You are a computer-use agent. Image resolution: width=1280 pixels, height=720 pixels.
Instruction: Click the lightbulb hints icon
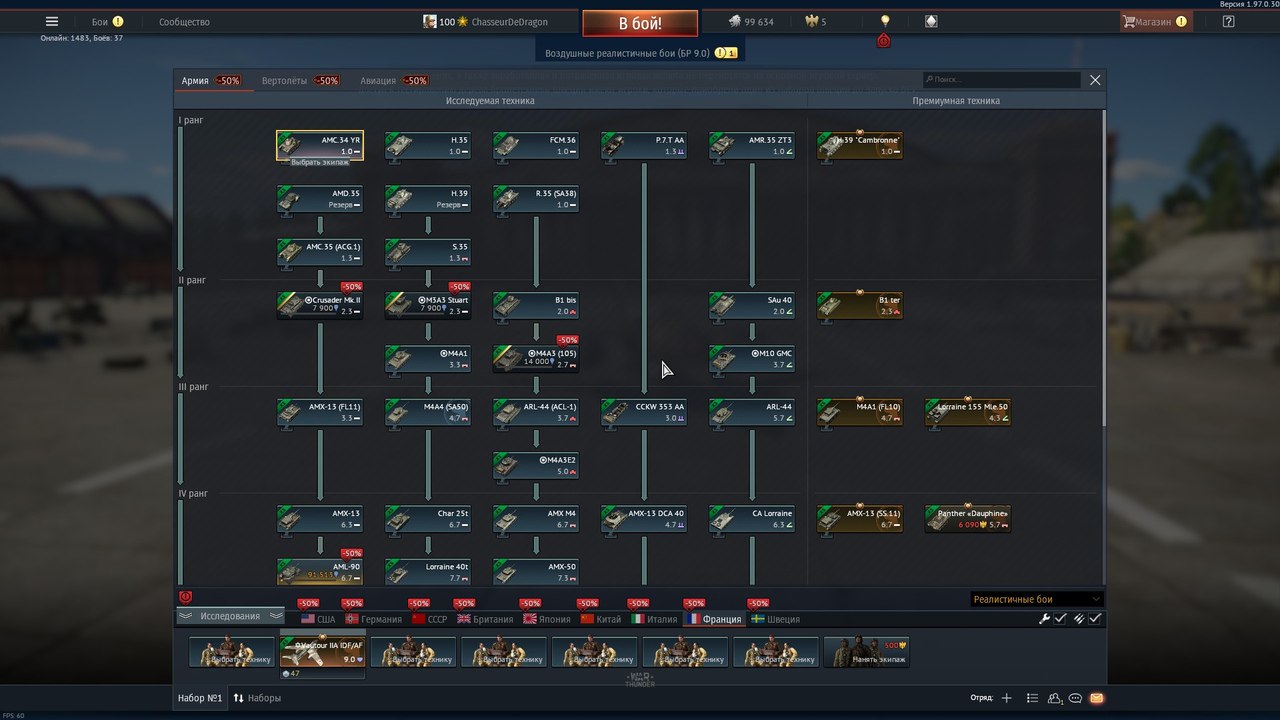tap(884, 21)
